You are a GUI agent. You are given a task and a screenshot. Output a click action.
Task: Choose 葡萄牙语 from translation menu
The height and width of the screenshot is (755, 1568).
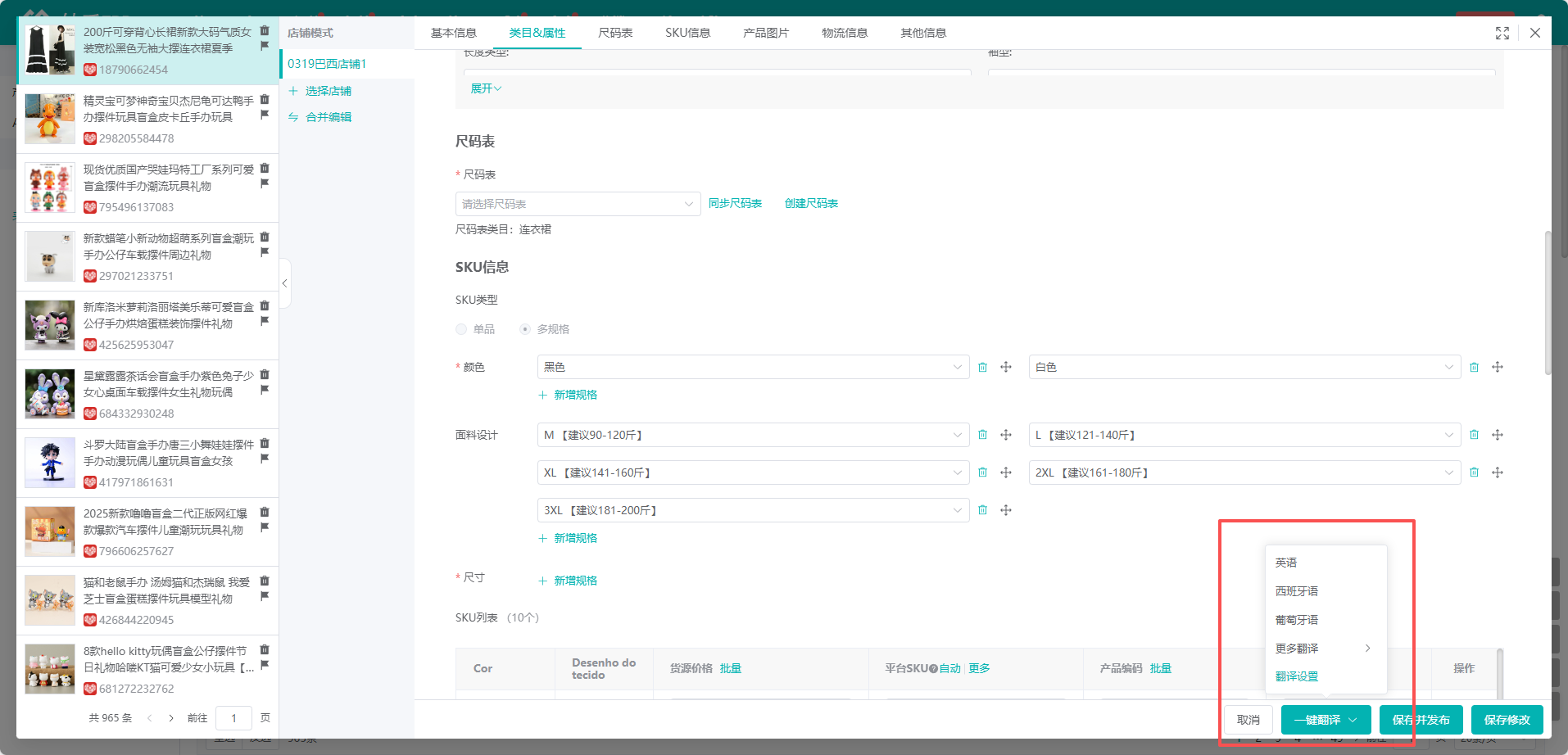1296,620
